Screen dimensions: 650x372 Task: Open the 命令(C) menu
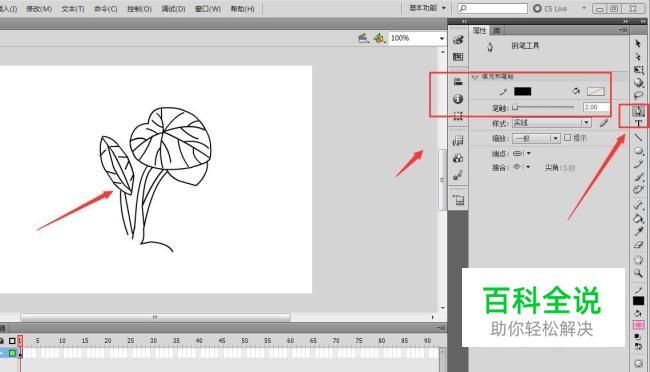tap(106, 8)
